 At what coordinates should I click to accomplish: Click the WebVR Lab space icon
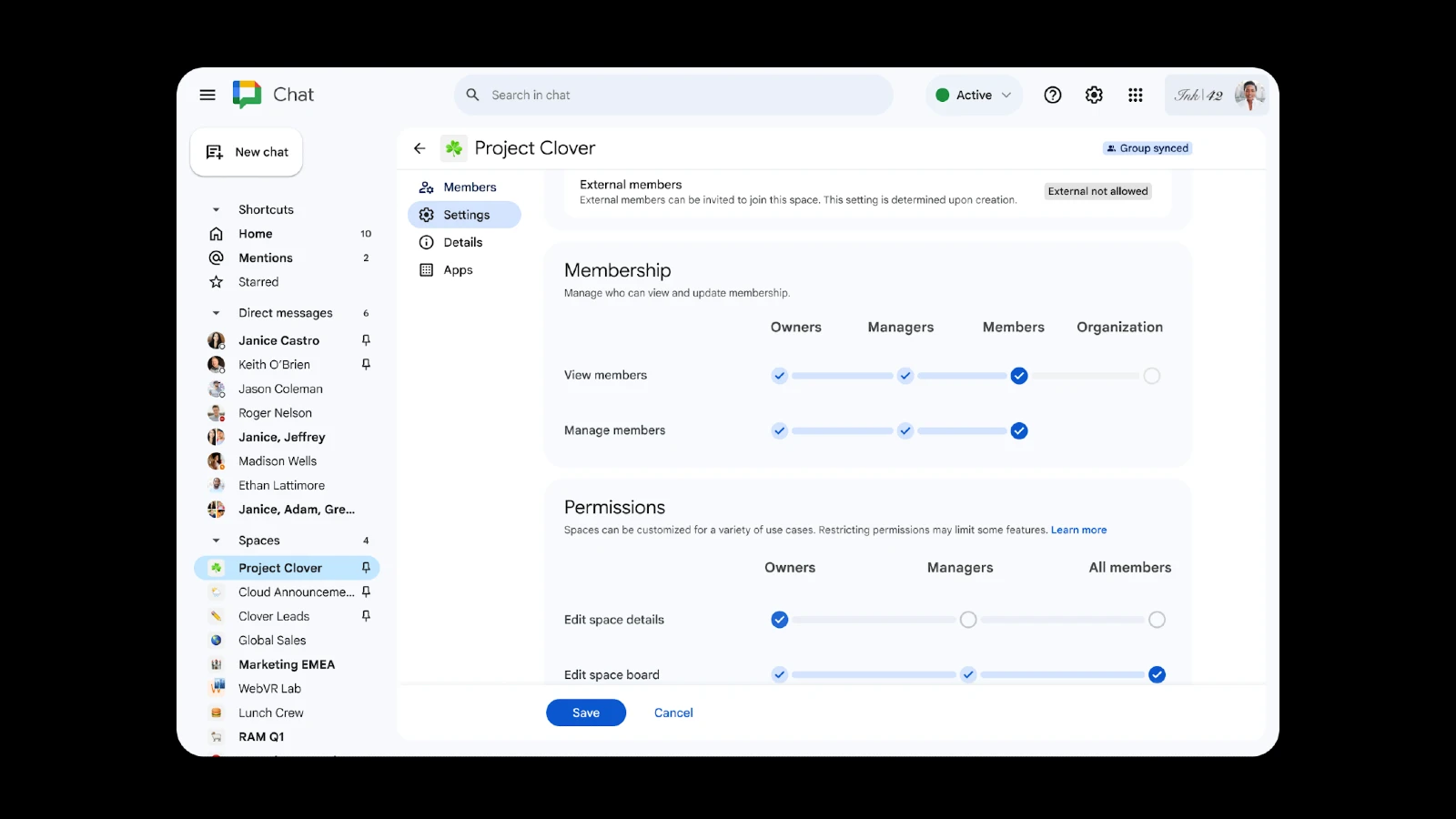[217, 688]
